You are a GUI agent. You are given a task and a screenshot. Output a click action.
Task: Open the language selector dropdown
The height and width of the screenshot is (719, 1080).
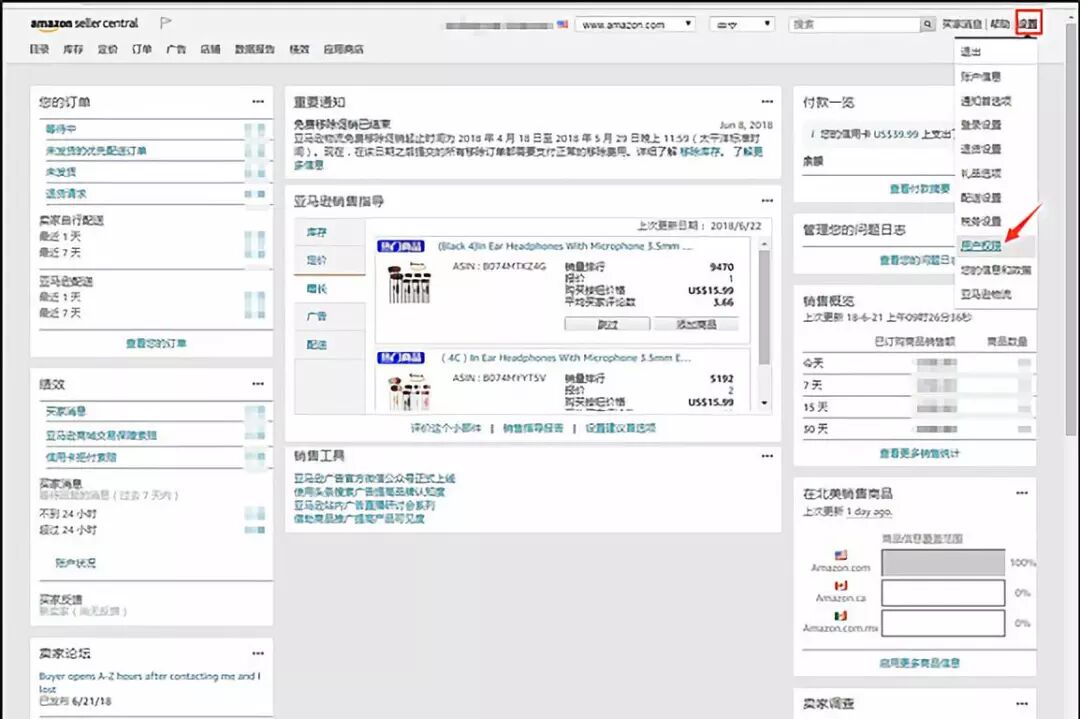[x=742, y=24]
